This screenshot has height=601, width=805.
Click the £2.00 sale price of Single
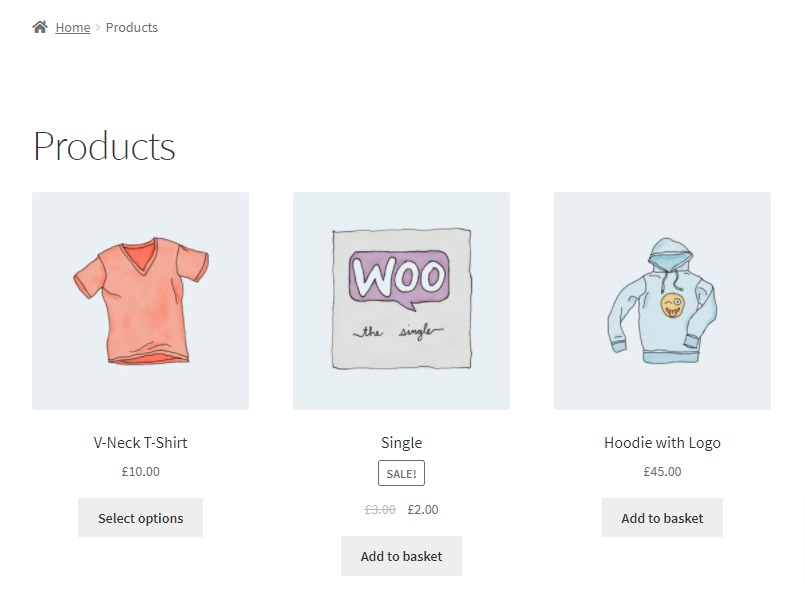(x=423, y=509)
